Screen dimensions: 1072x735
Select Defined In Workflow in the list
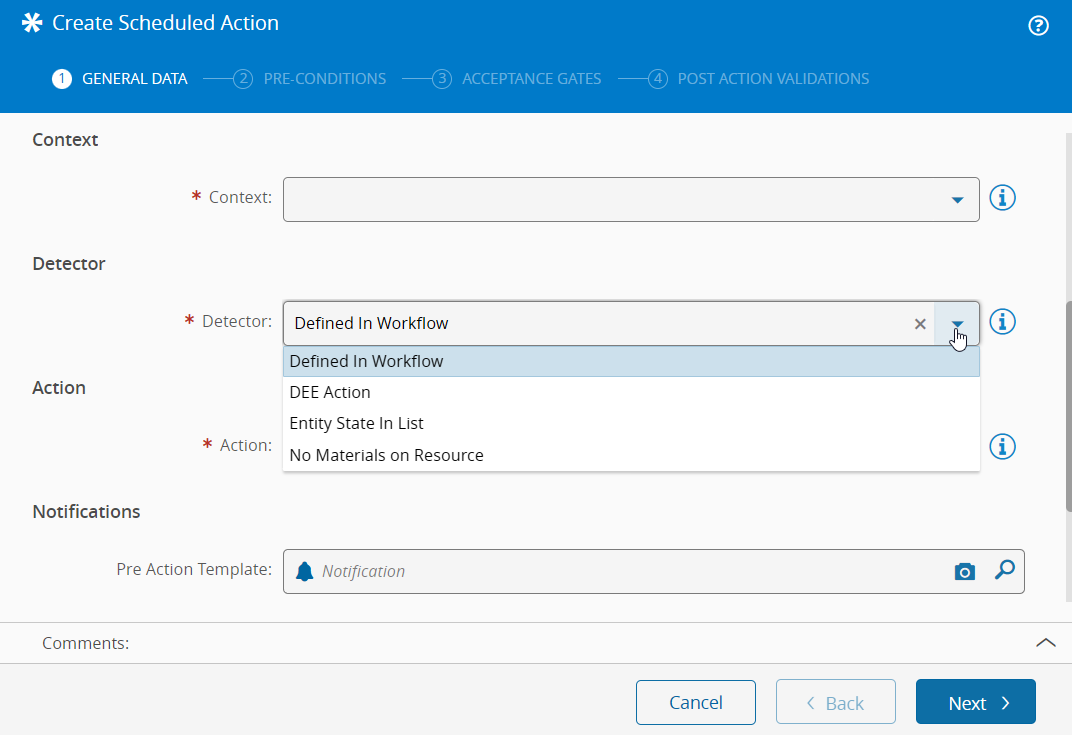tap(366, 361)
